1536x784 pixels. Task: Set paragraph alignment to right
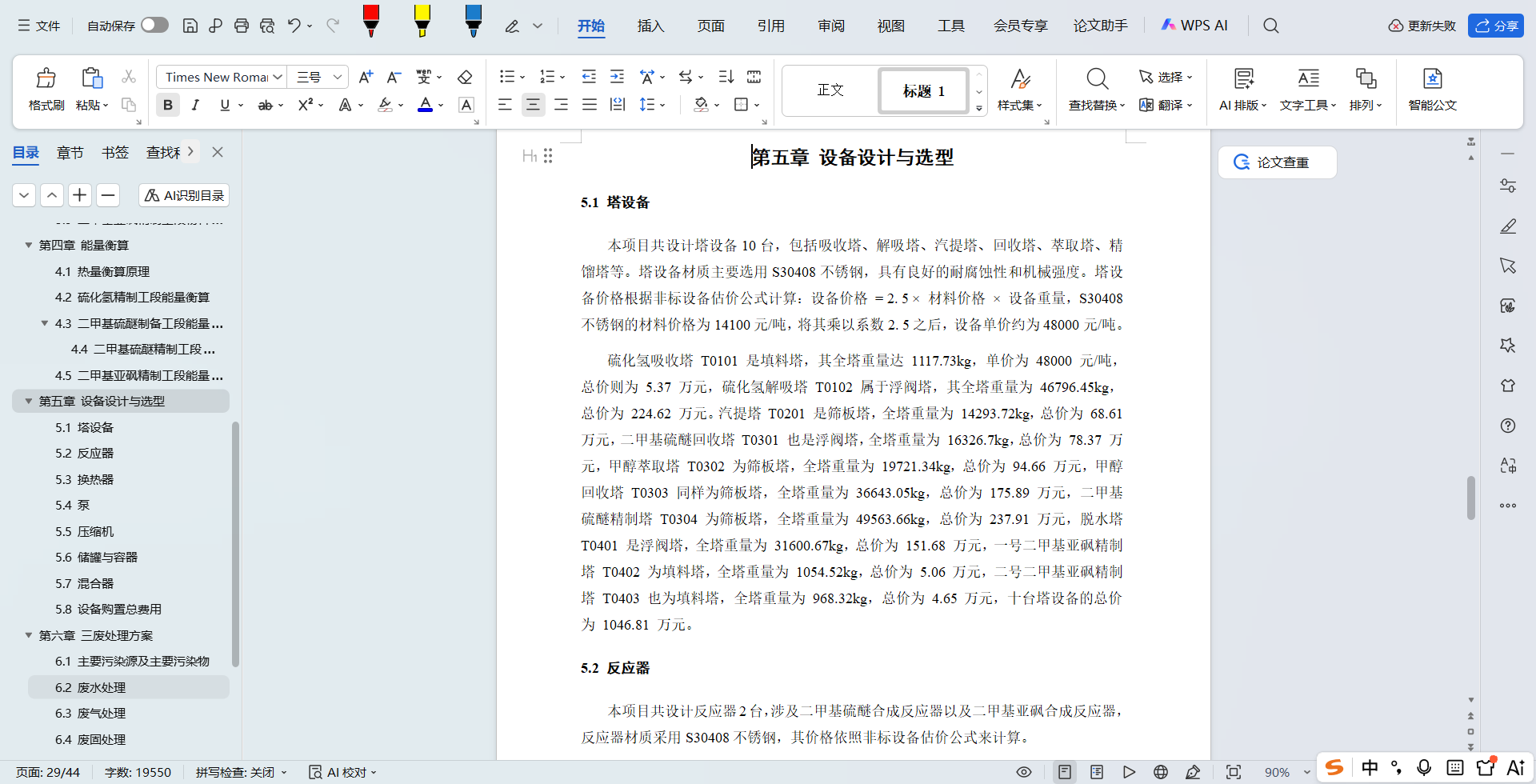click(561, 105)
